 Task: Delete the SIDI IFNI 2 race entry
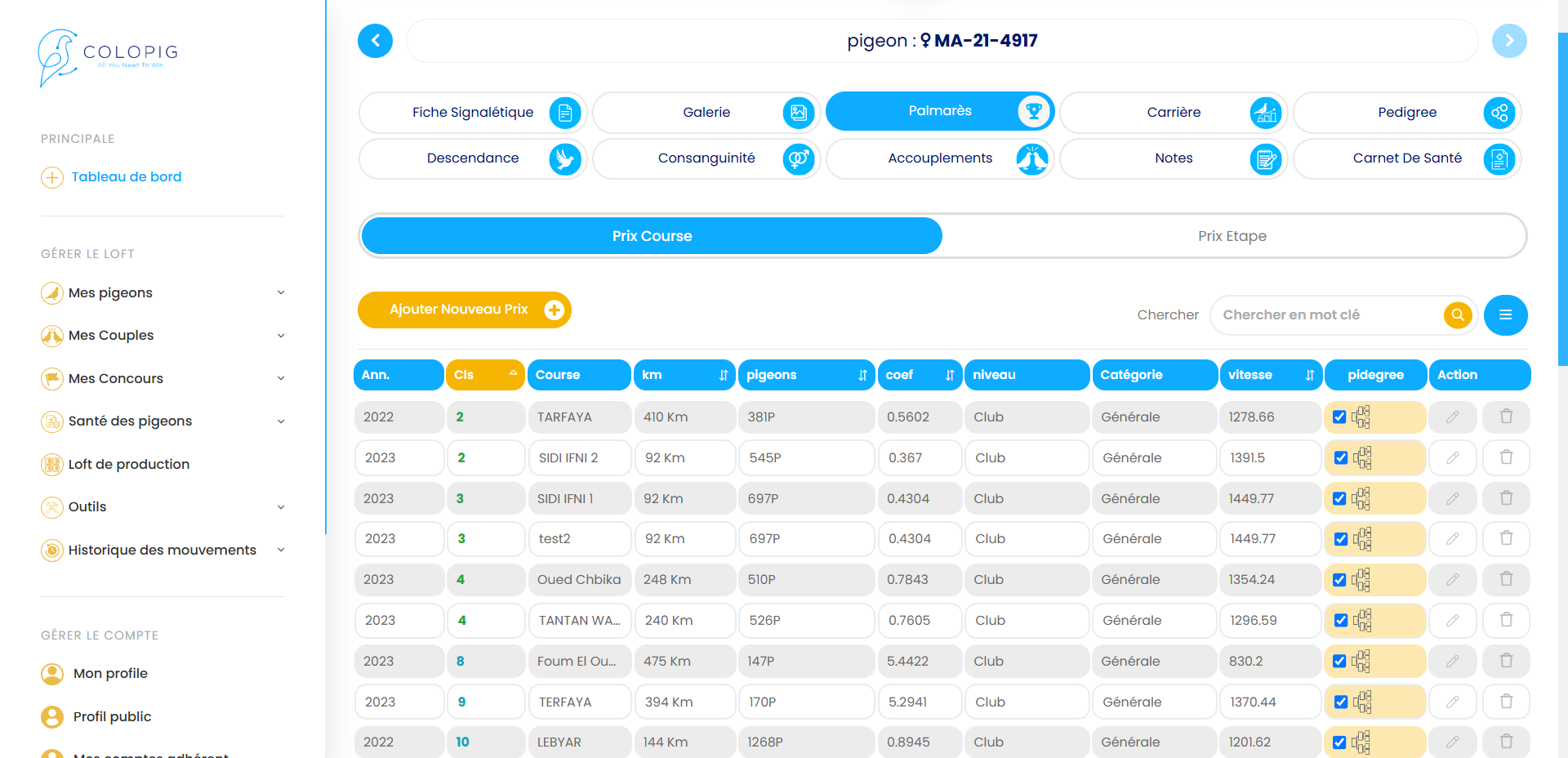click(1506, 457)
